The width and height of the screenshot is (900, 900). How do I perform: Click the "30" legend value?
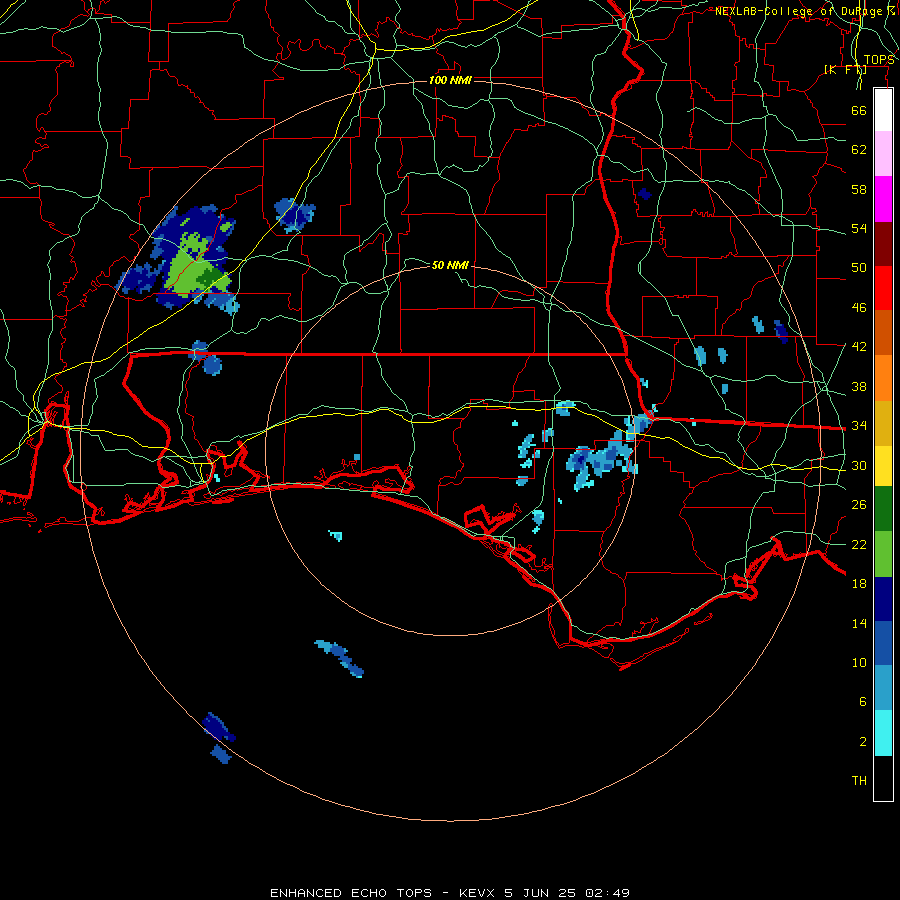[x=859, y=465]
